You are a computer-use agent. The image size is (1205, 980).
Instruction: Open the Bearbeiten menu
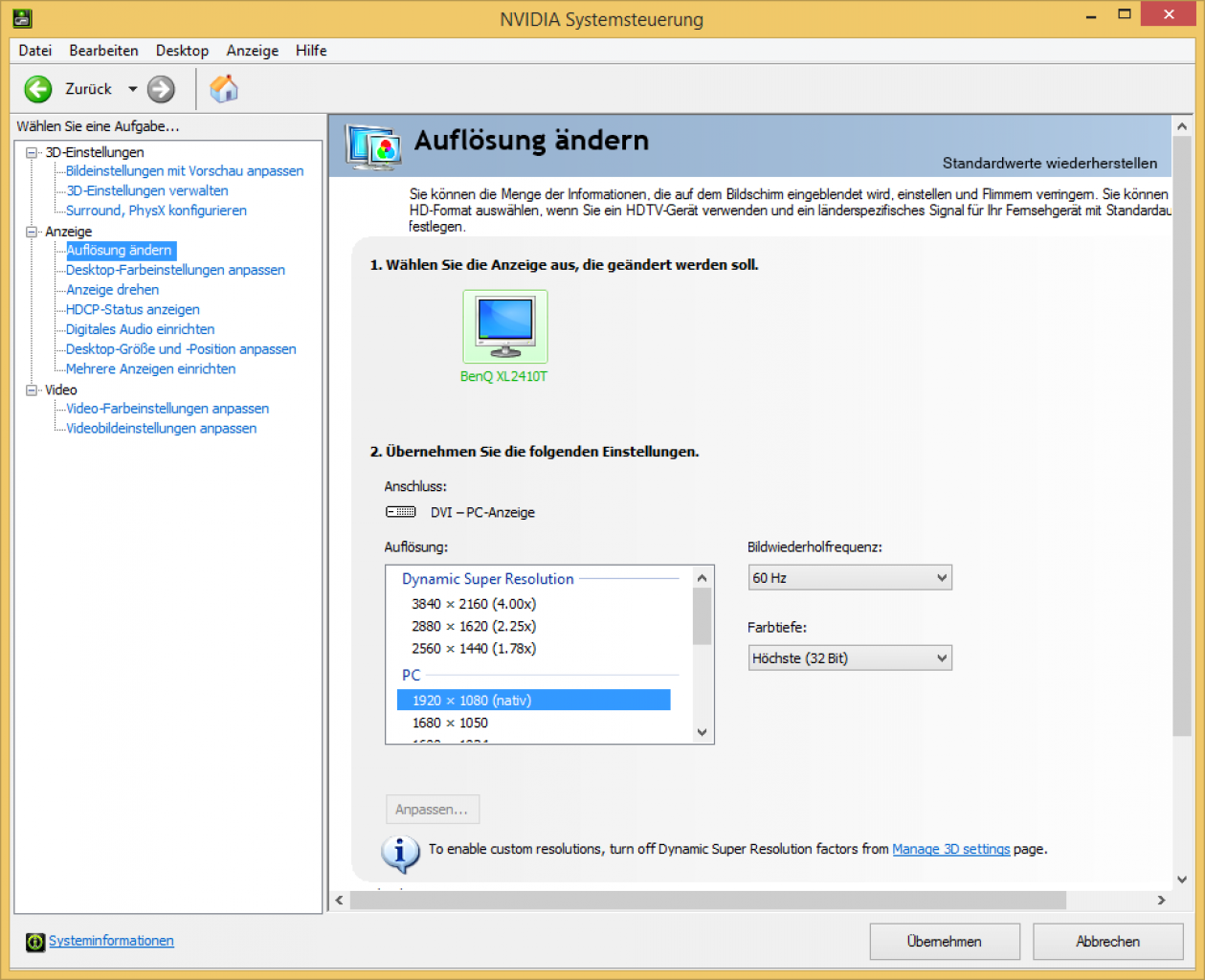(103, 51)
